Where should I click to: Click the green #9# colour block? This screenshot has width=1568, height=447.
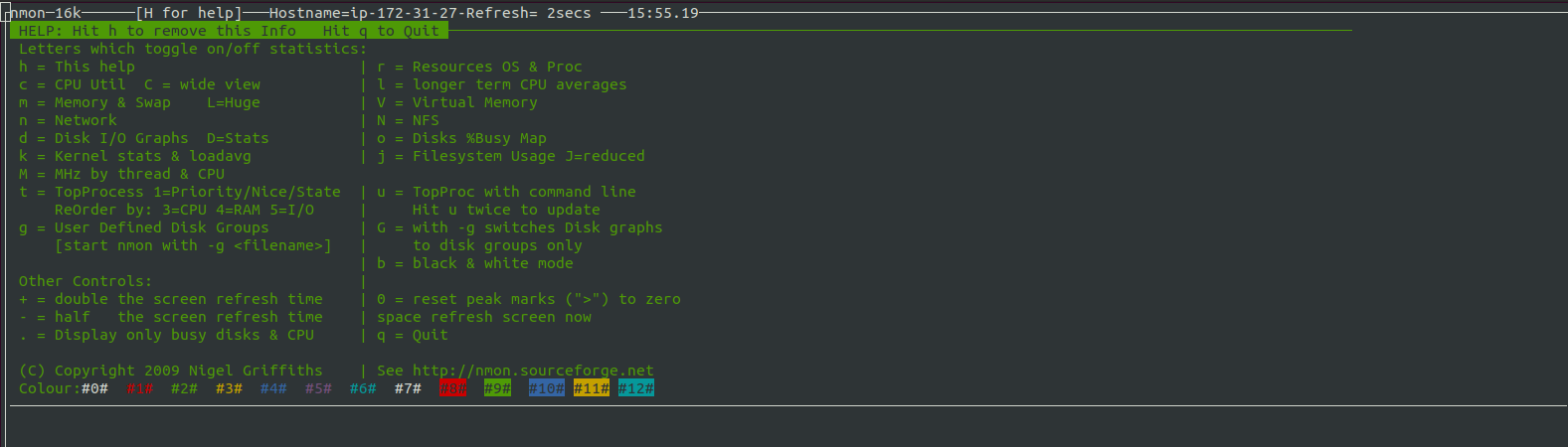point(497,388)
